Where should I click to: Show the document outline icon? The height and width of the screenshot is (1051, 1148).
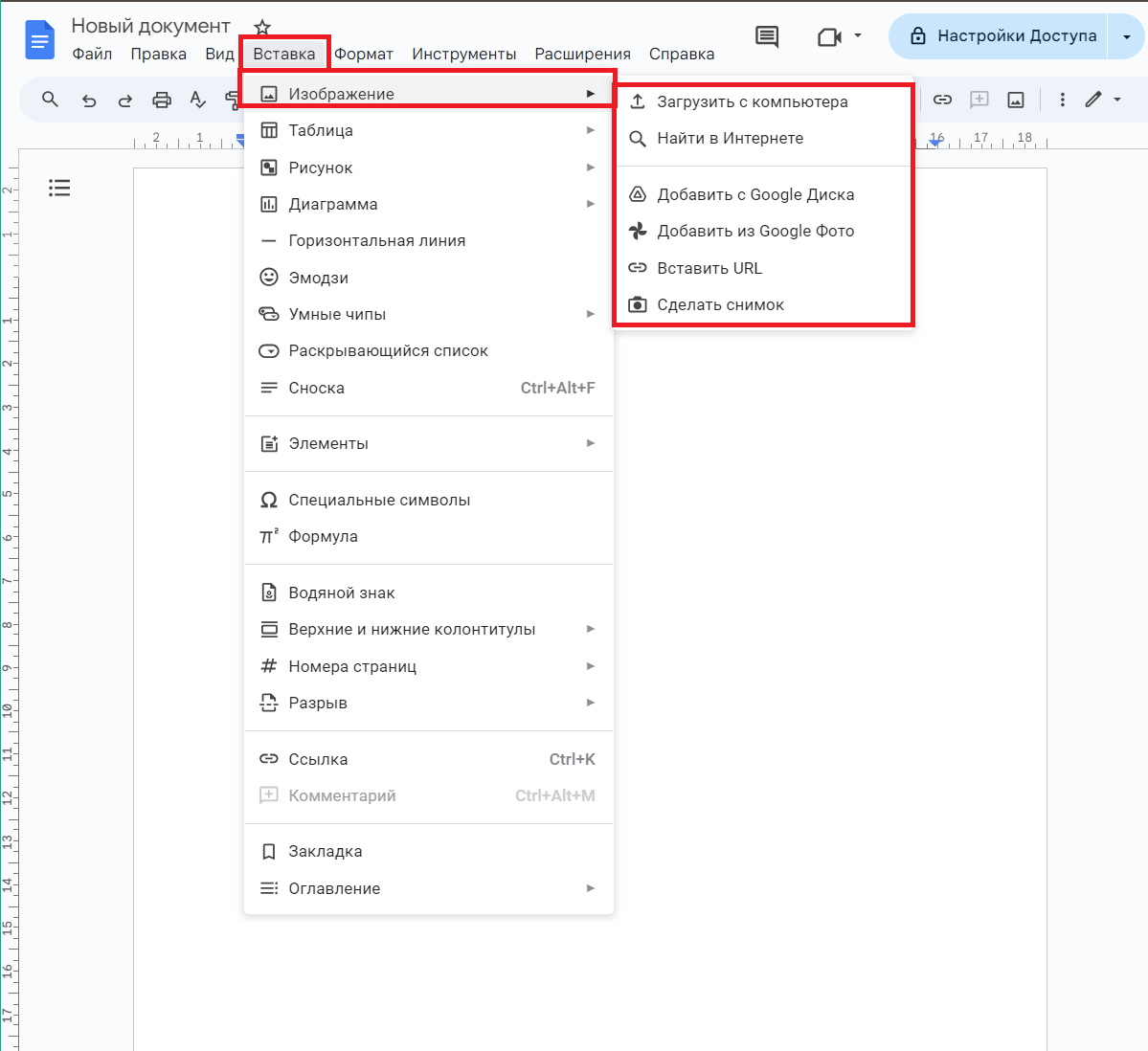[59, 189]
